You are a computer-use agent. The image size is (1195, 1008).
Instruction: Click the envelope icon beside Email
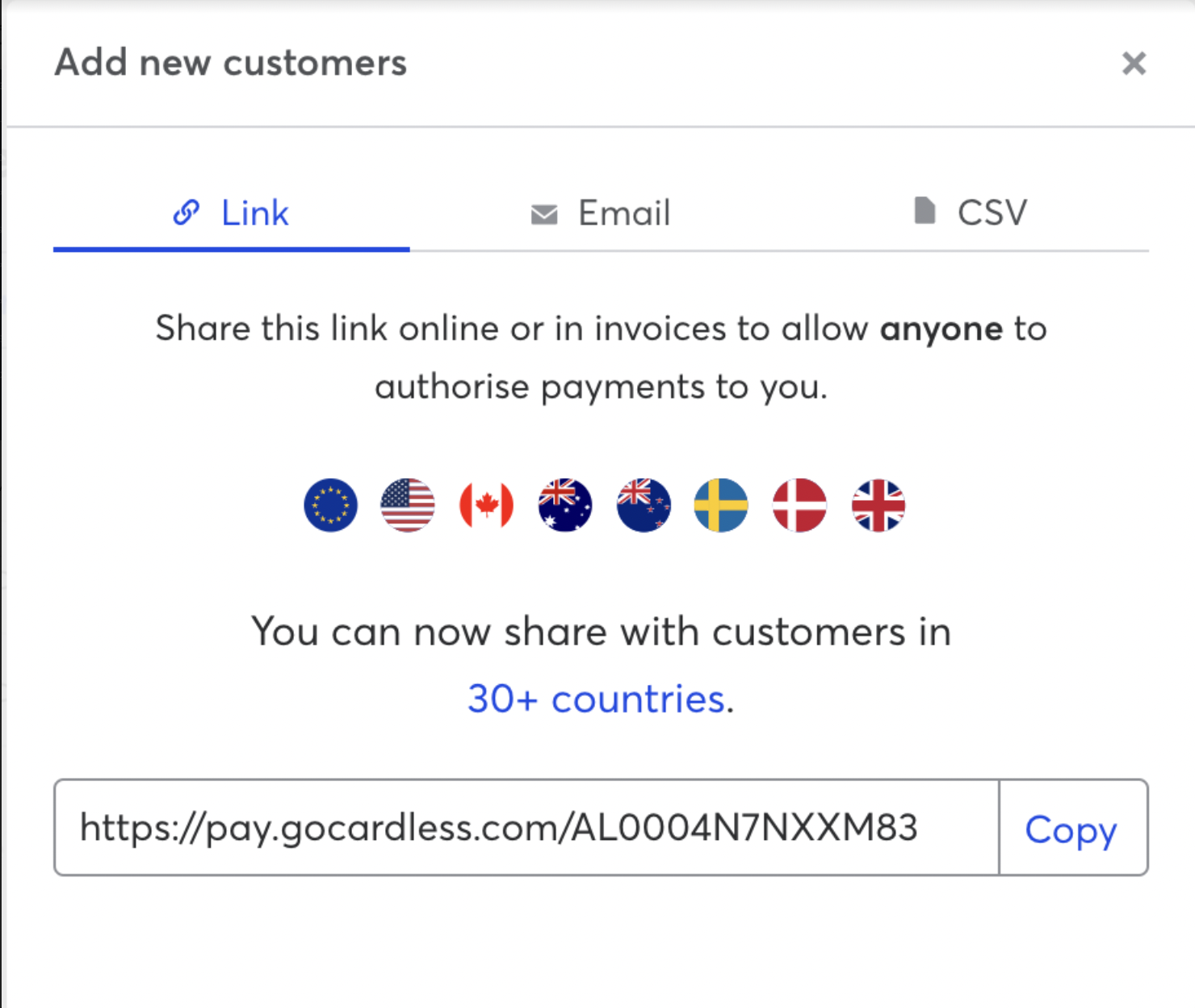tap(544, 214)
